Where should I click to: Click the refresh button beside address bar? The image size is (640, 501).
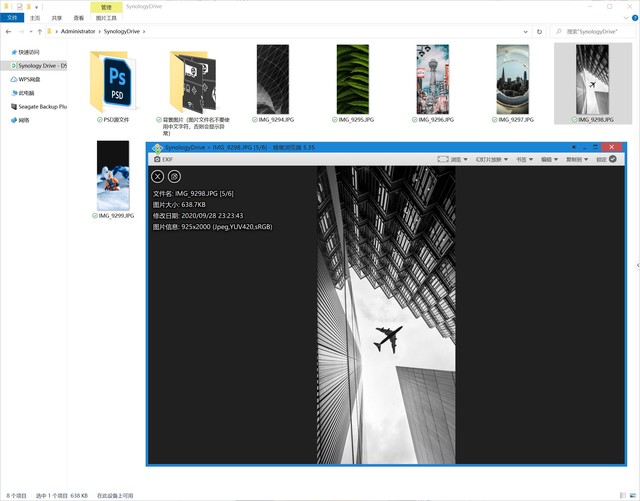(539, 31)
